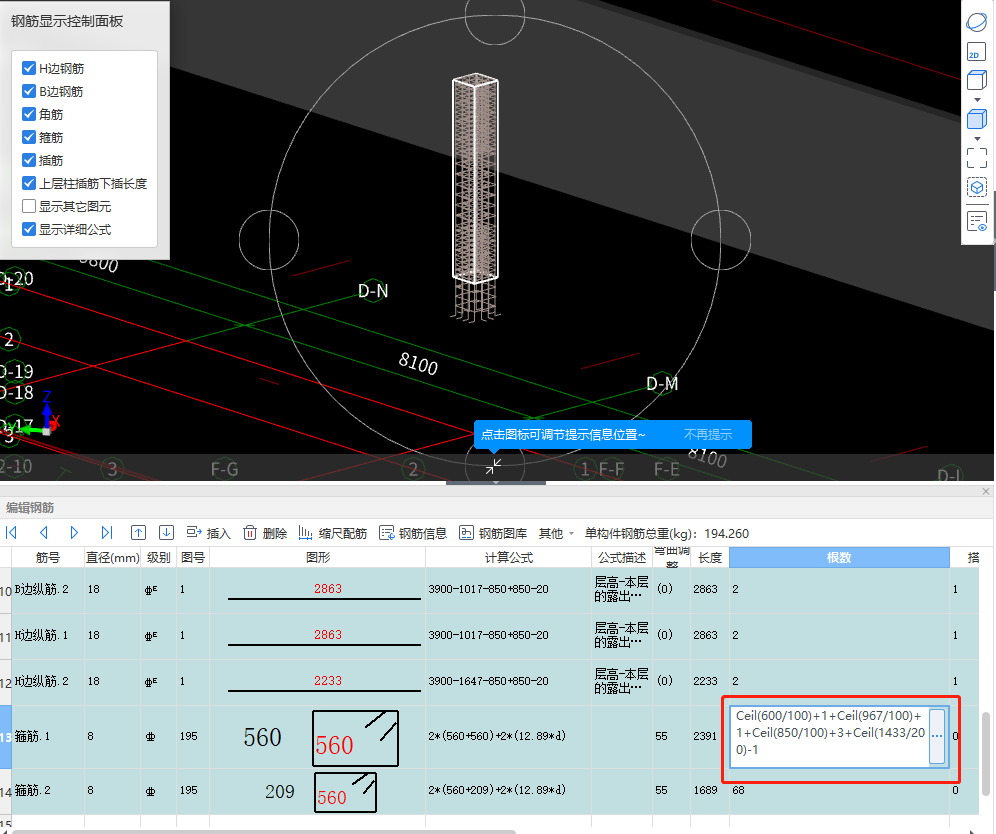996x834 pixels.
Task: Click length value 2391 in 箍筋.1 row
Action: (705, 736)
